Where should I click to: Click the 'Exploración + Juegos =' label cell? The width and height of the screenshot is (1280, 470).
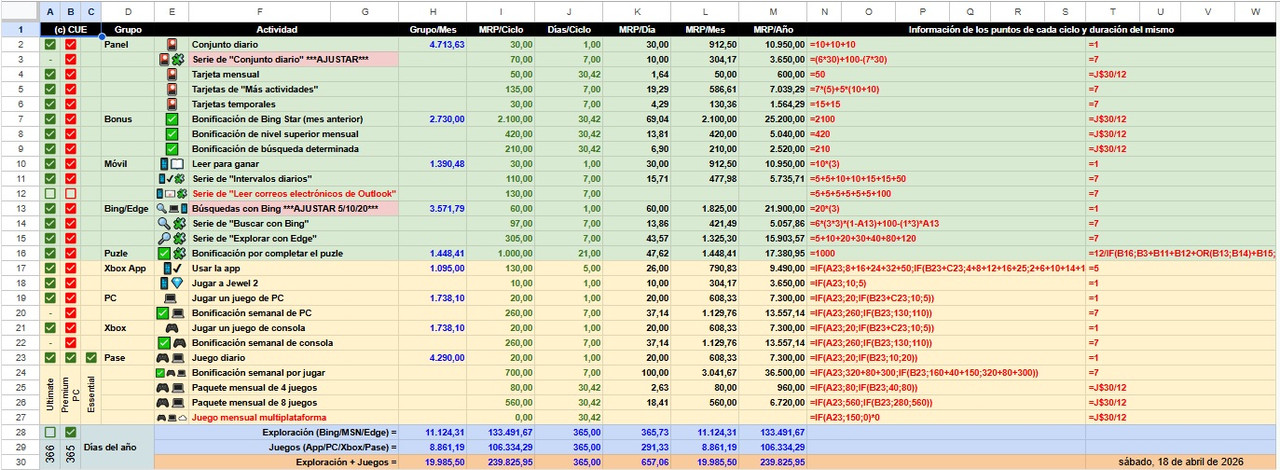276,462
